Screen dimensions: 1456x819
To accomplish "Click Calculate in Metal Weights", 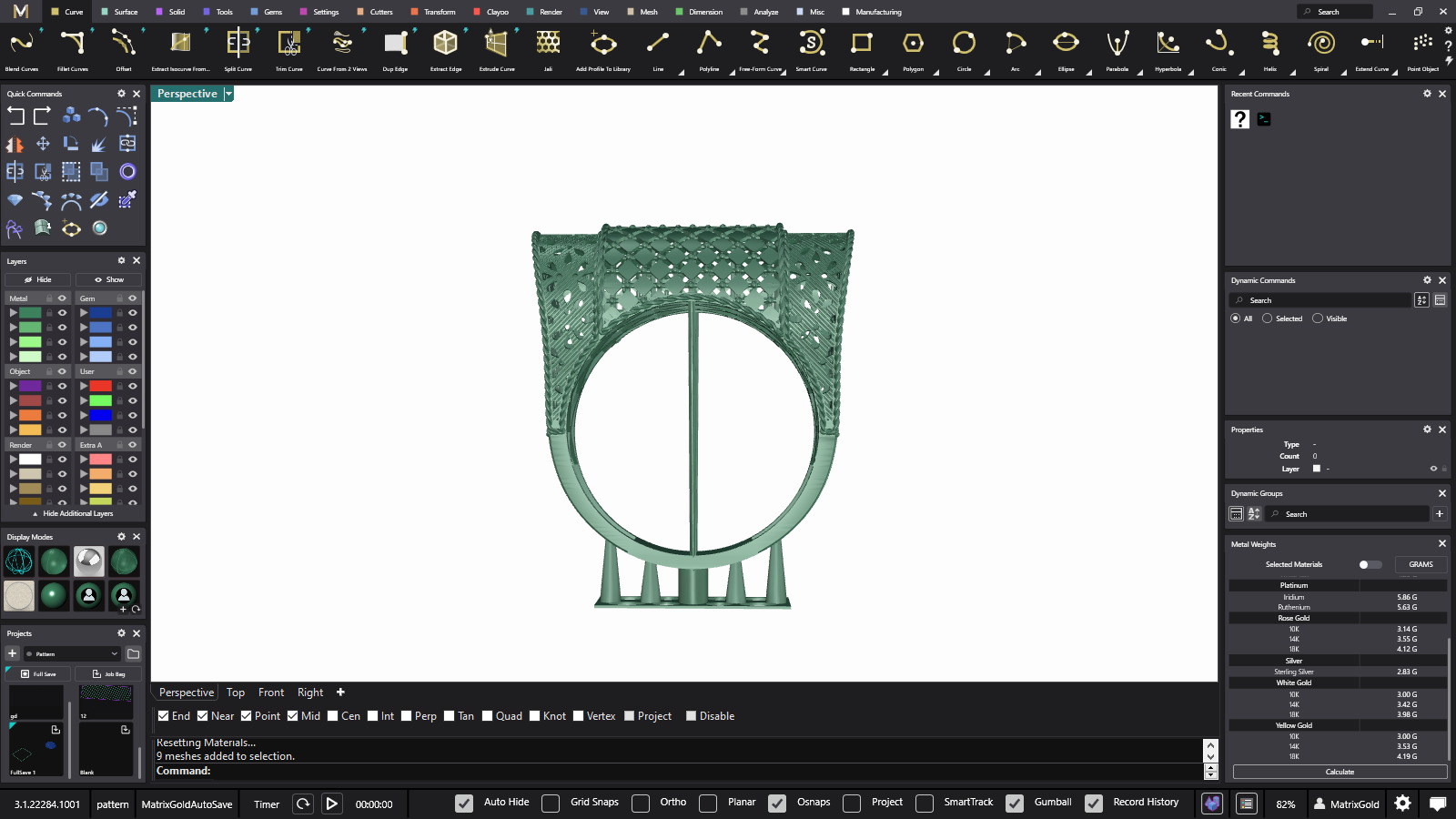I will click(1340, 772).
